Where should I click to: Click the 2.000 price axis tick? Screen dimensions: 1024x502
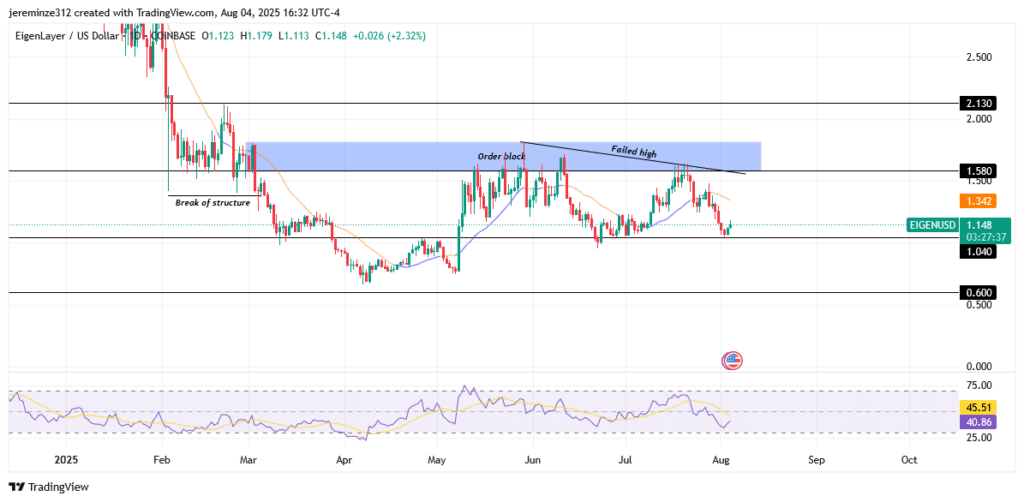[x=980, y=119]
